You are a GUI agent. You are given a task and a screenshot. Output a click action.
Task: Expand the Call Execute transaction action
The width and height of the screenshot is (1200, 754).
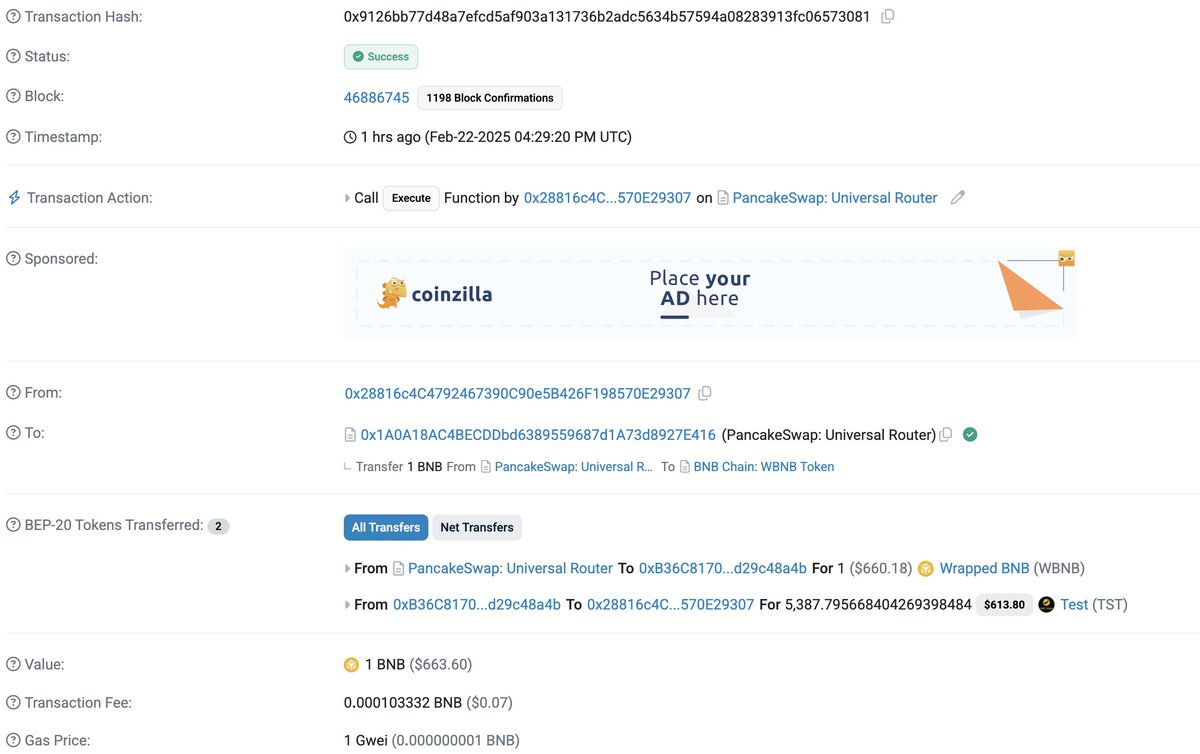click(348, 198)
